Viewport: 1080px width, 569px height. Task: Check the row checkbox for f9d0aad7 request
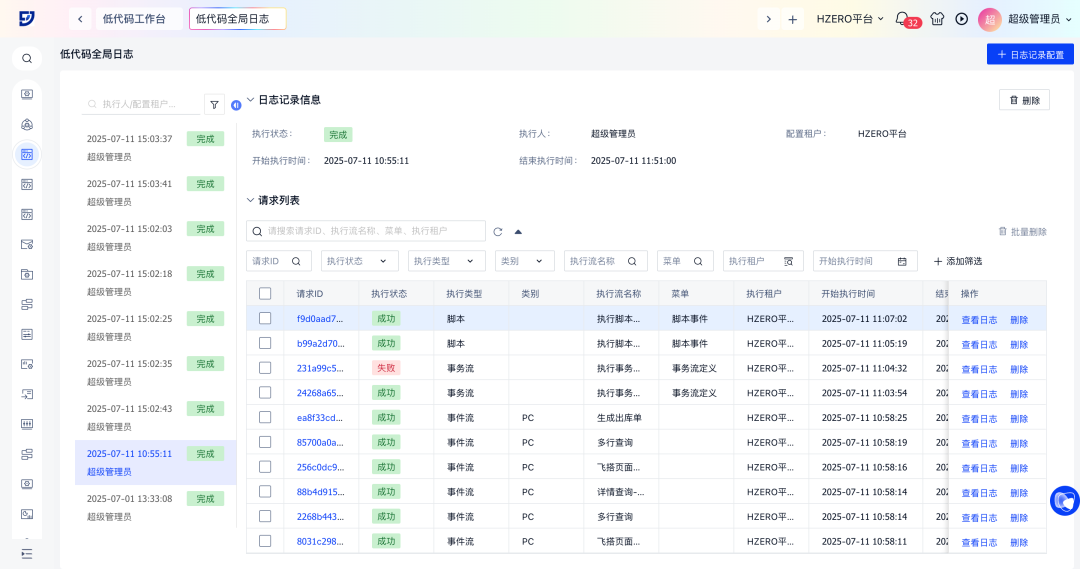click(x=265, y=318)
